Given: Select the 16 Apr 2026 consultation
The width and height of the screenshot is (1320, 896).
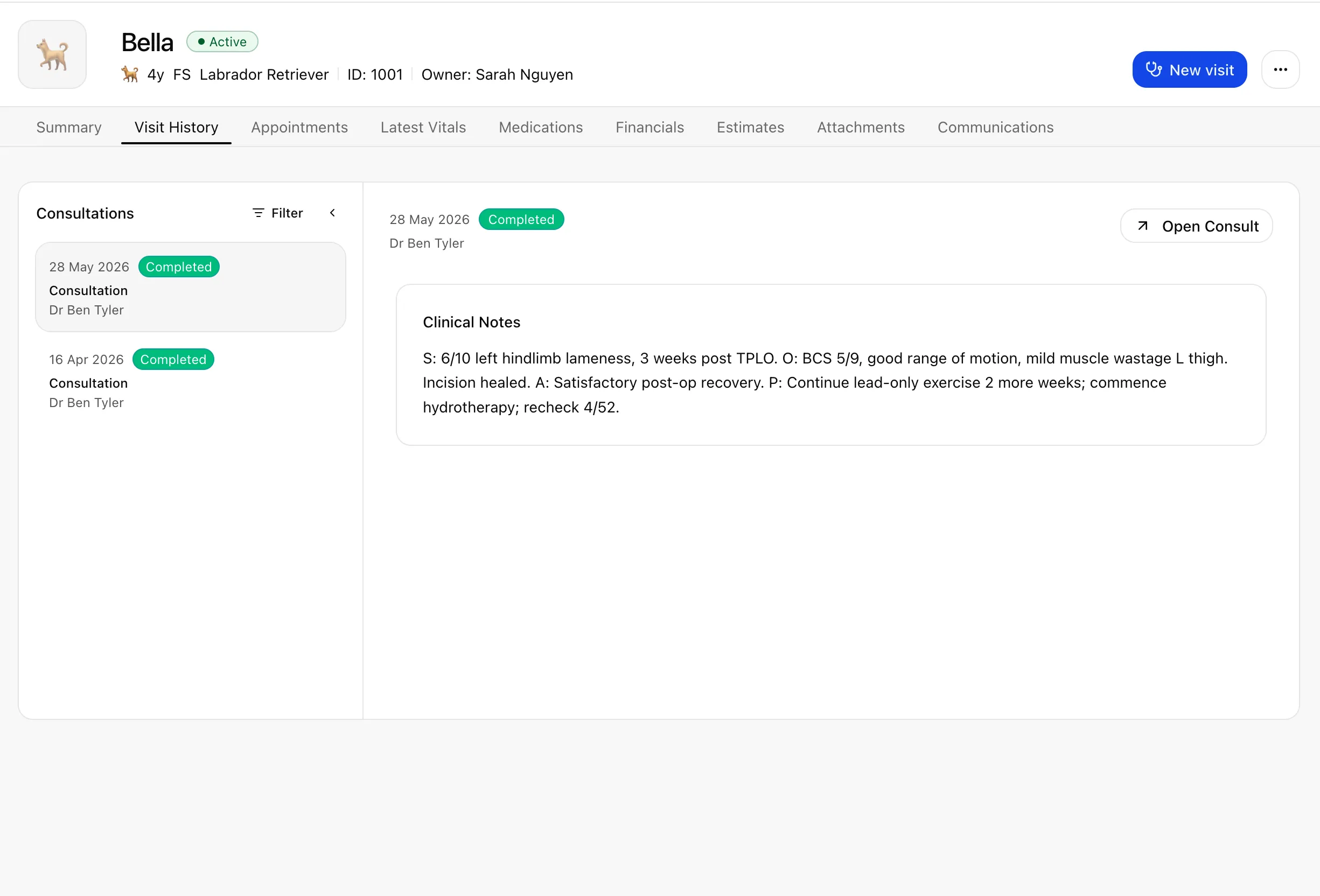Looking at the screenshot, I should pyautogui.click(x=190, y=380).
